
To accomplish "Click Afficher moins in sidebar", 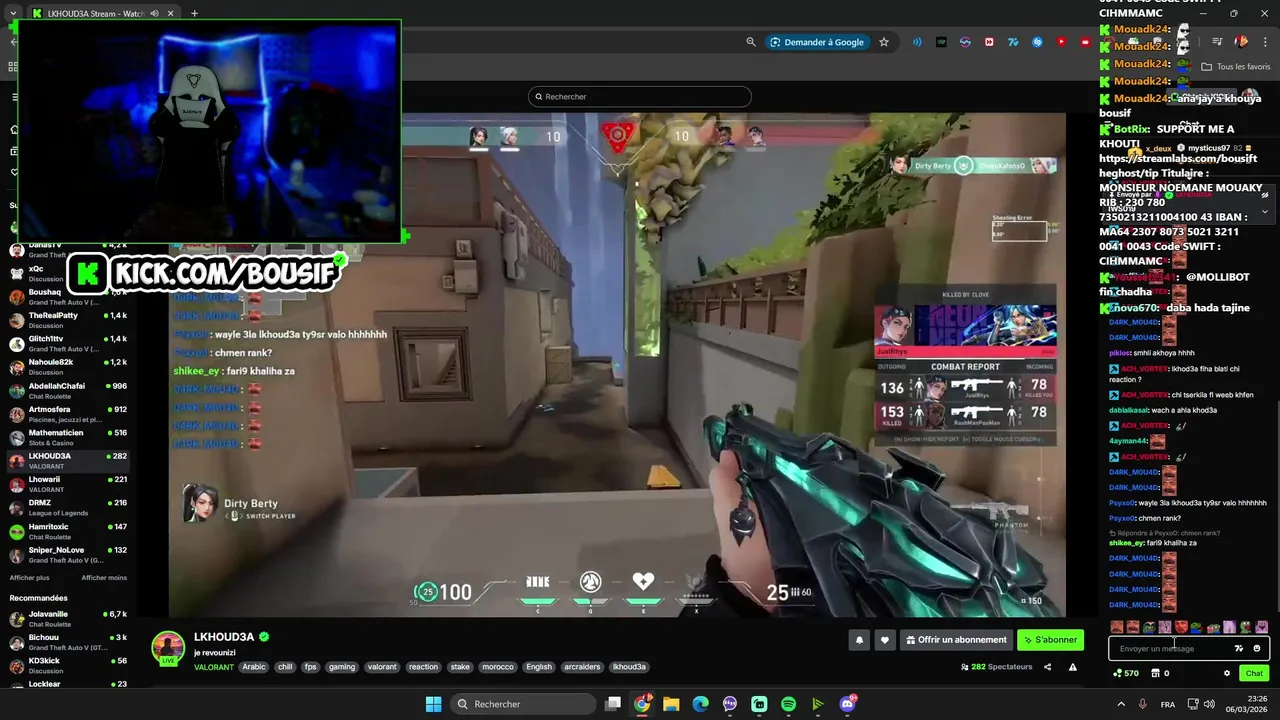I will (104, 577).
